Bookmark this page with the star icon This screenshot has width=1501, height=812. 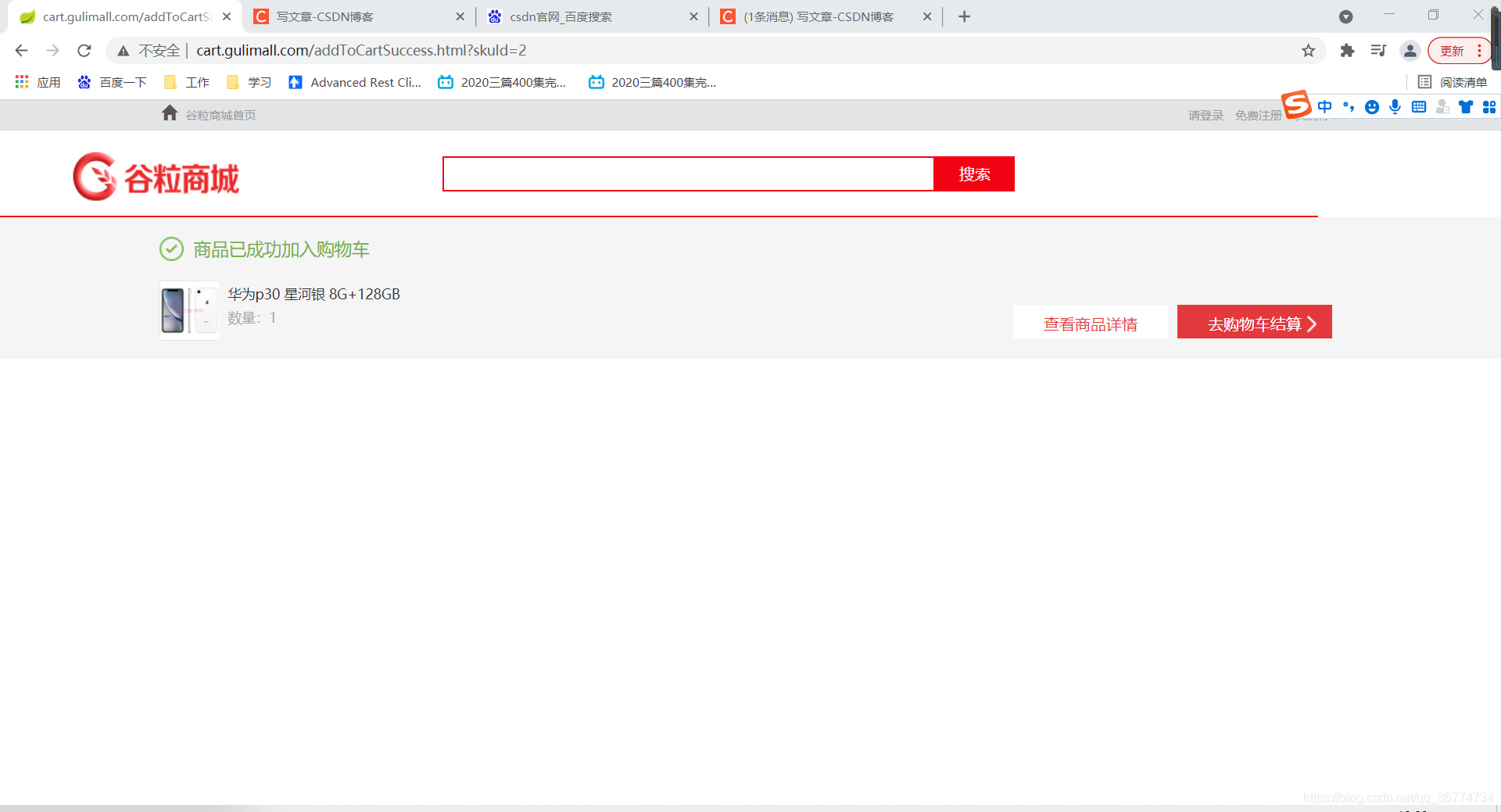[x=1308, y=51]
